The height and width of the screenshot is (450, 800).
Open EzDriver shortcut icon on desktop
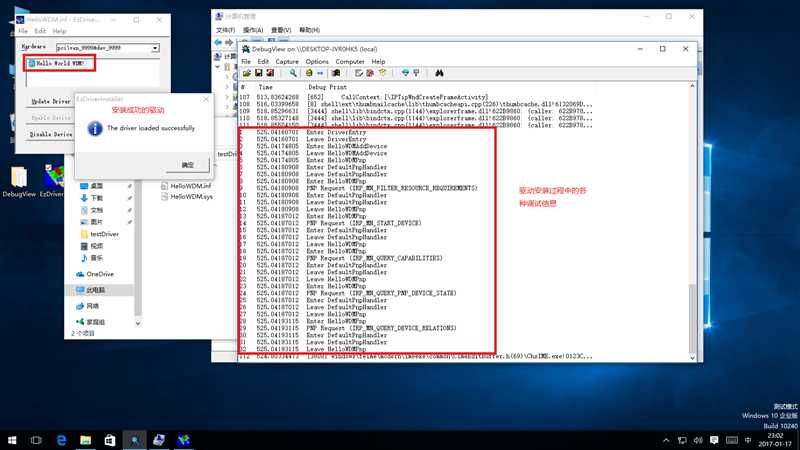tap(52, 182)
